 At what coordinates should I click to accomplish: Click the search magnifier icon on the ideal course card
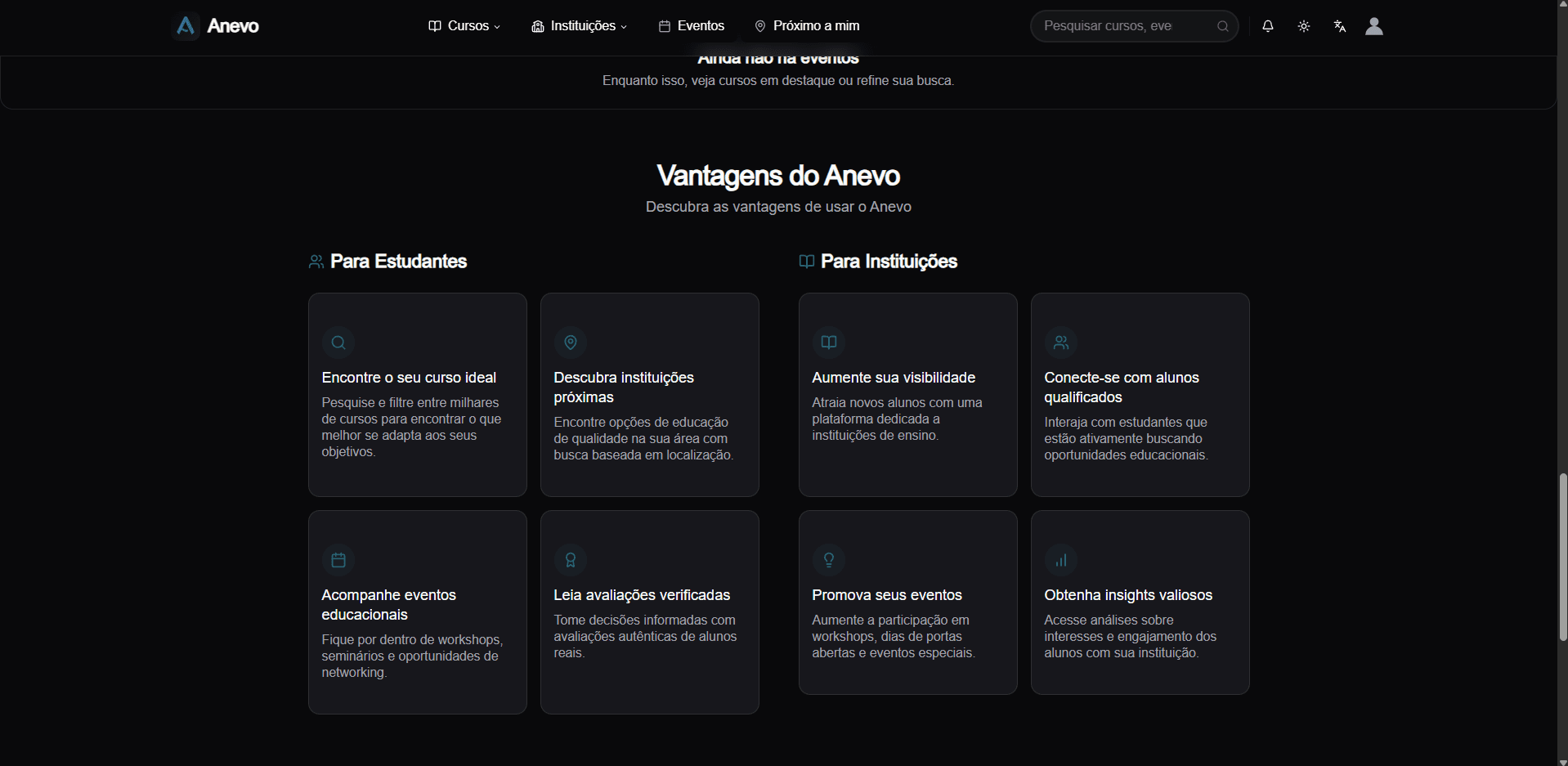tap(338, 343)
